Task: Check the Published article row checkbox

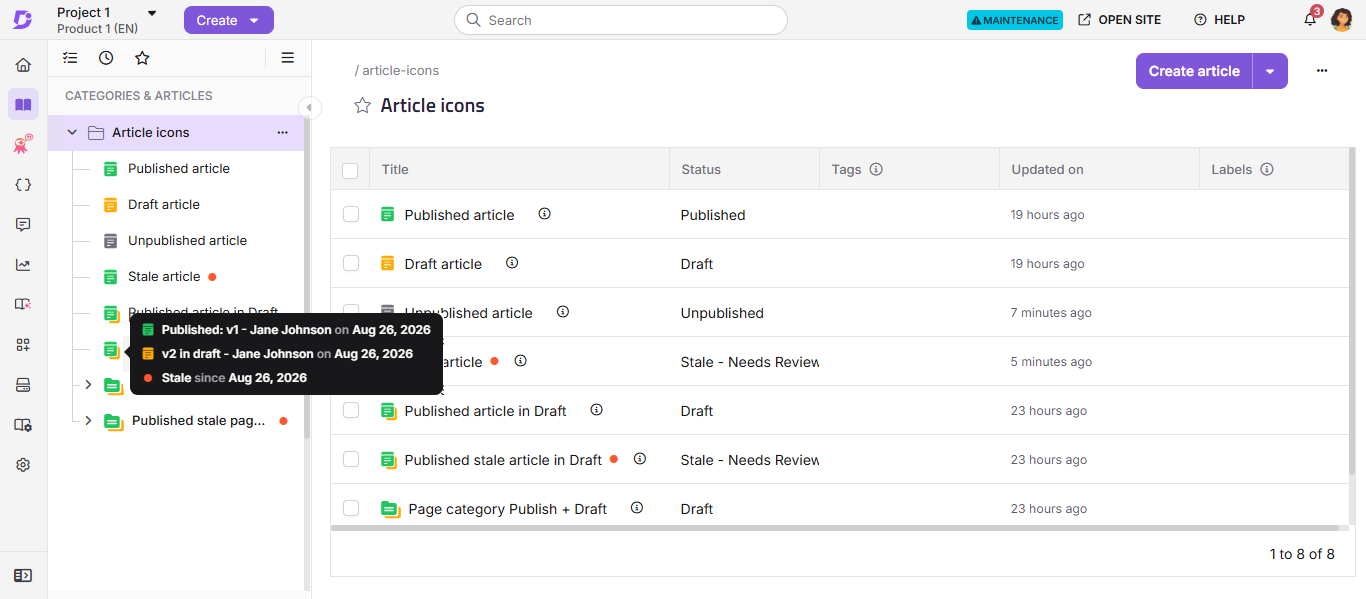Action: pyautogui.click(x=351, y=214)
